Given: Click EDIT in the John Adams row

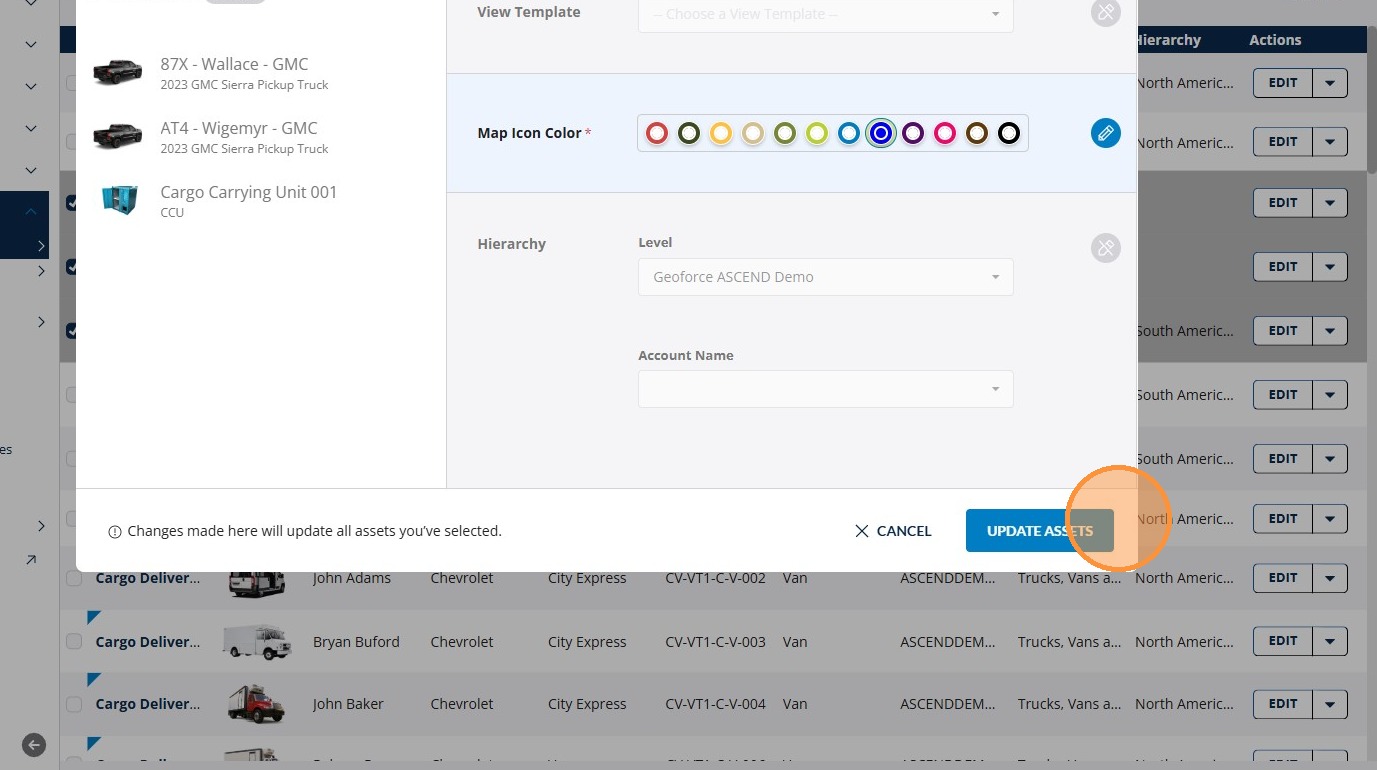Looking at the screenshot, I should coord(1283,578).
